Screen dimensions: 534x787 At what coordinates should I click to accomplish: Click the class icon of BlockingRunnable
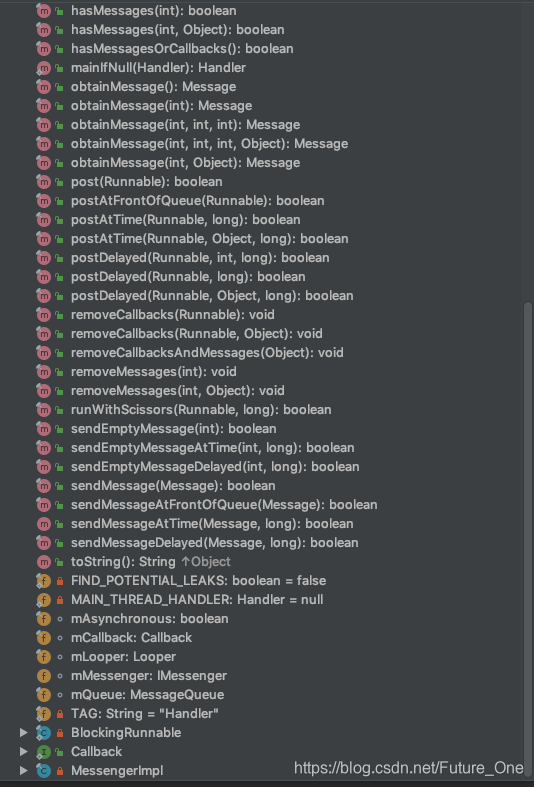click(44, 732)
